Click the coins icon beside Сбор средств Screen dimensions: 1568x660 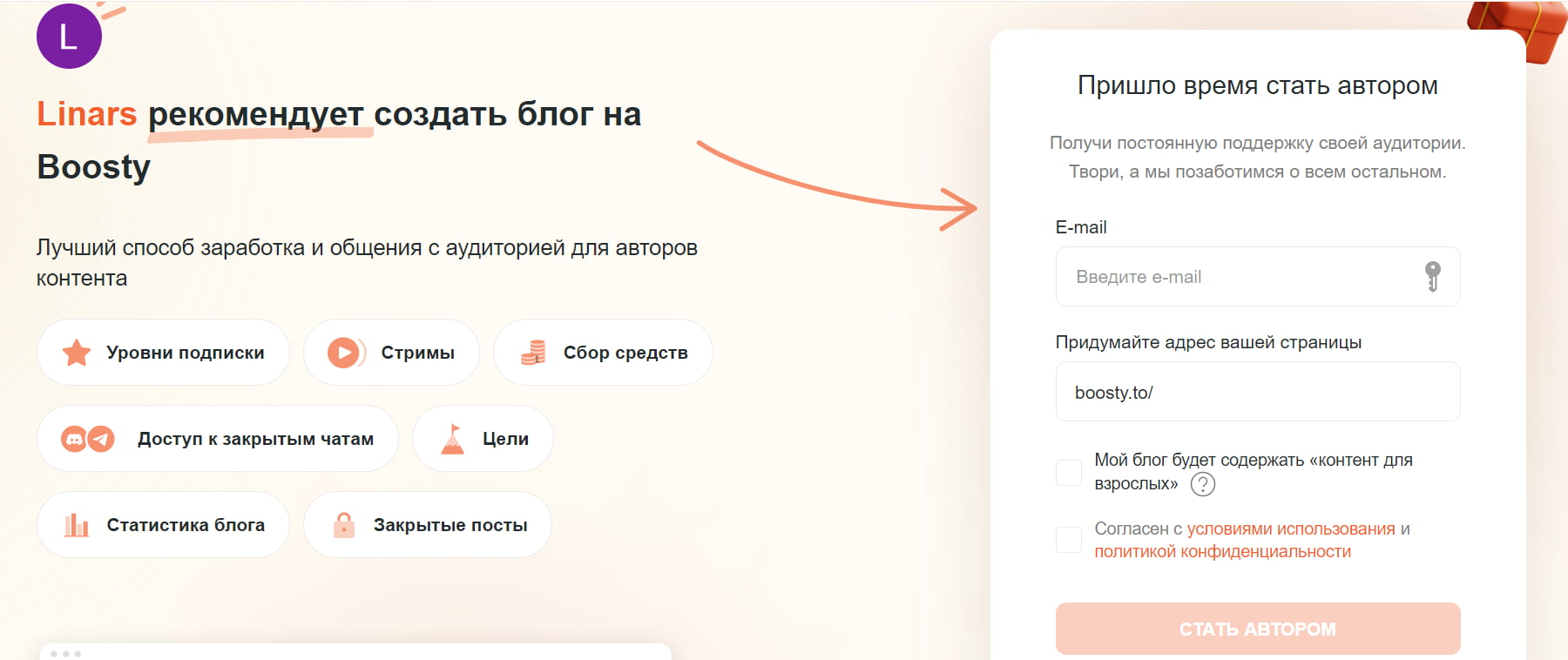(x=533, y=353)
